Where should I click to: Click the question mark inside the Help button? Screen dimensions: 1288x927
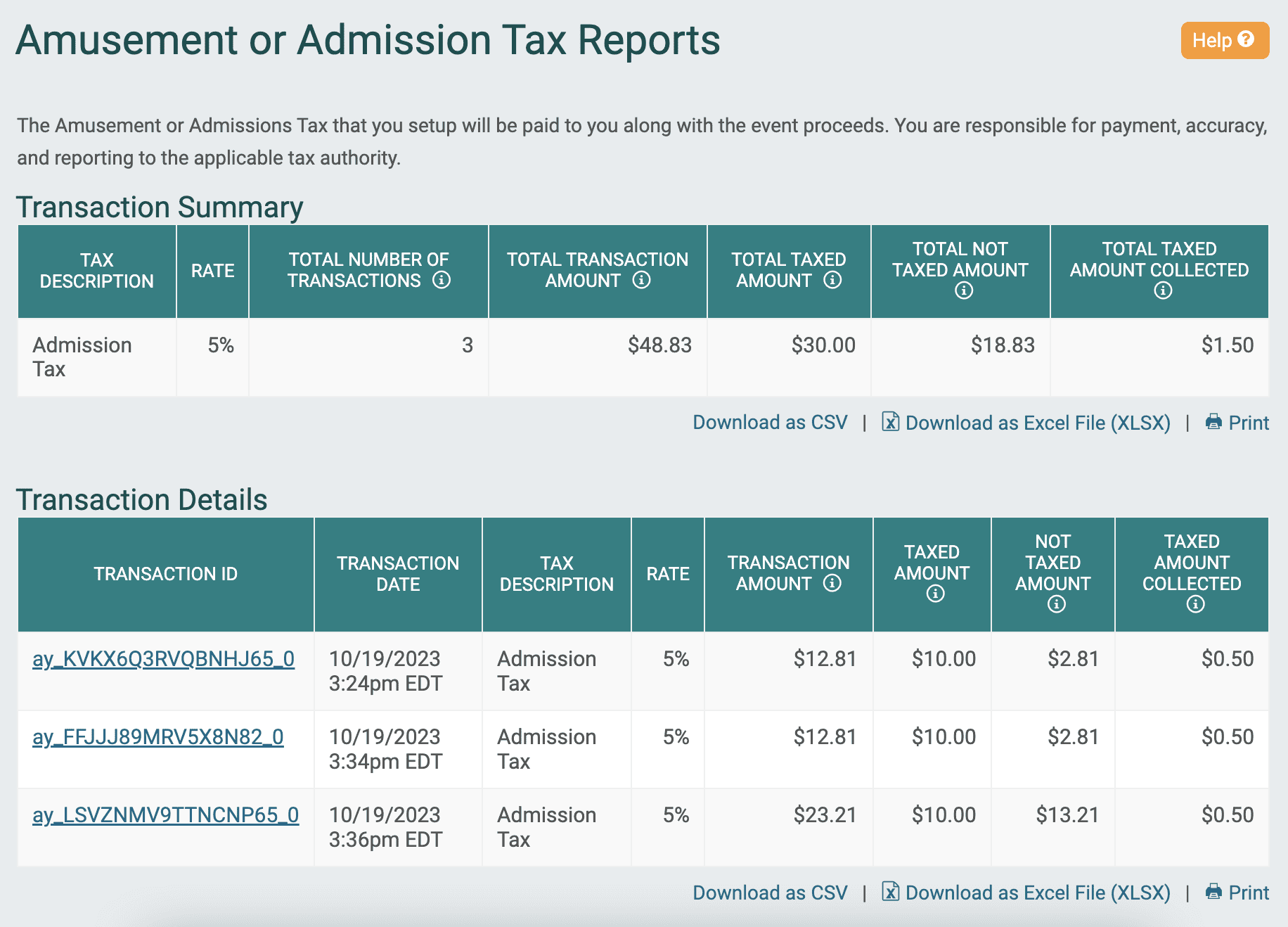tap(1246, 40)
